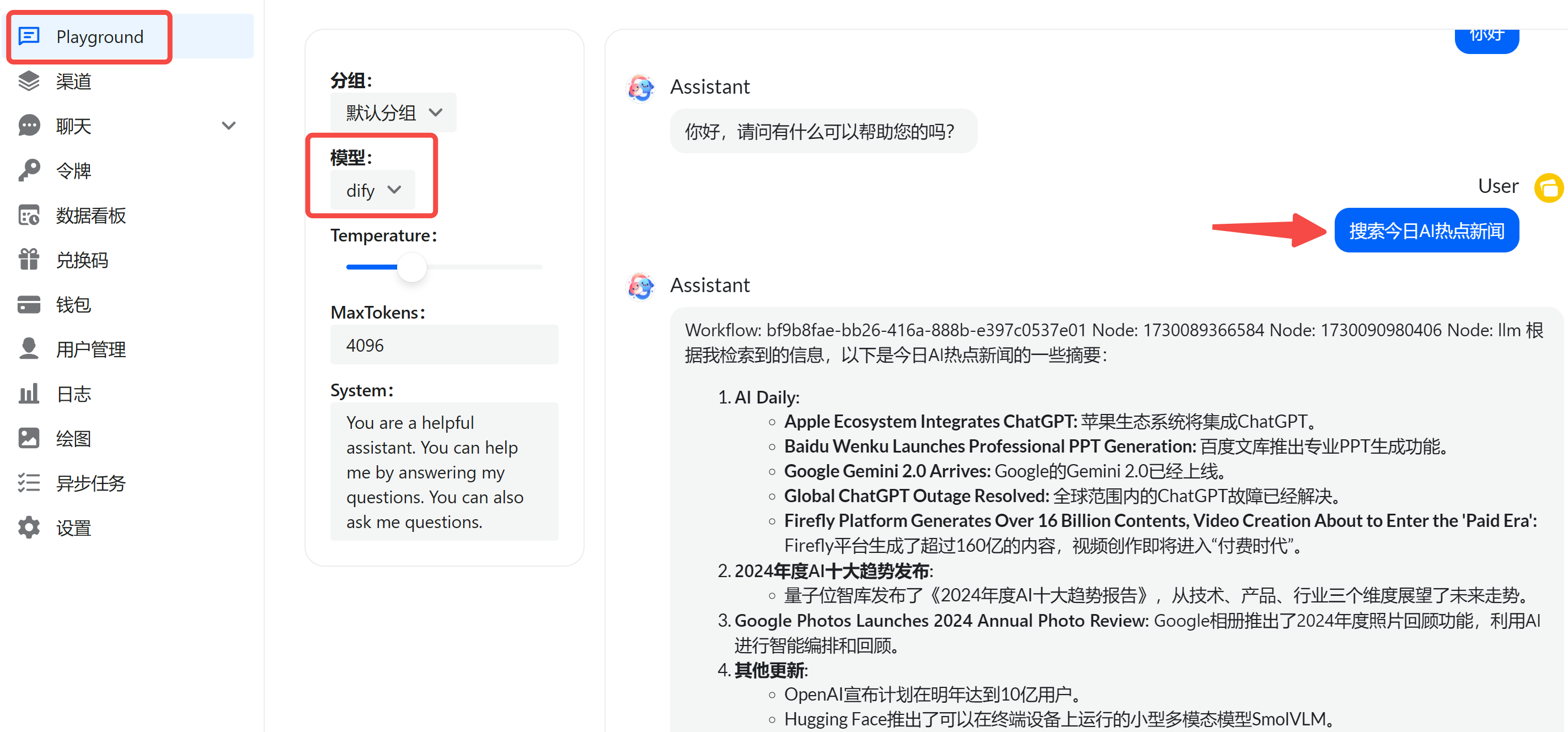
Task: Open the dify model dropdown
Action: point(372,189)
